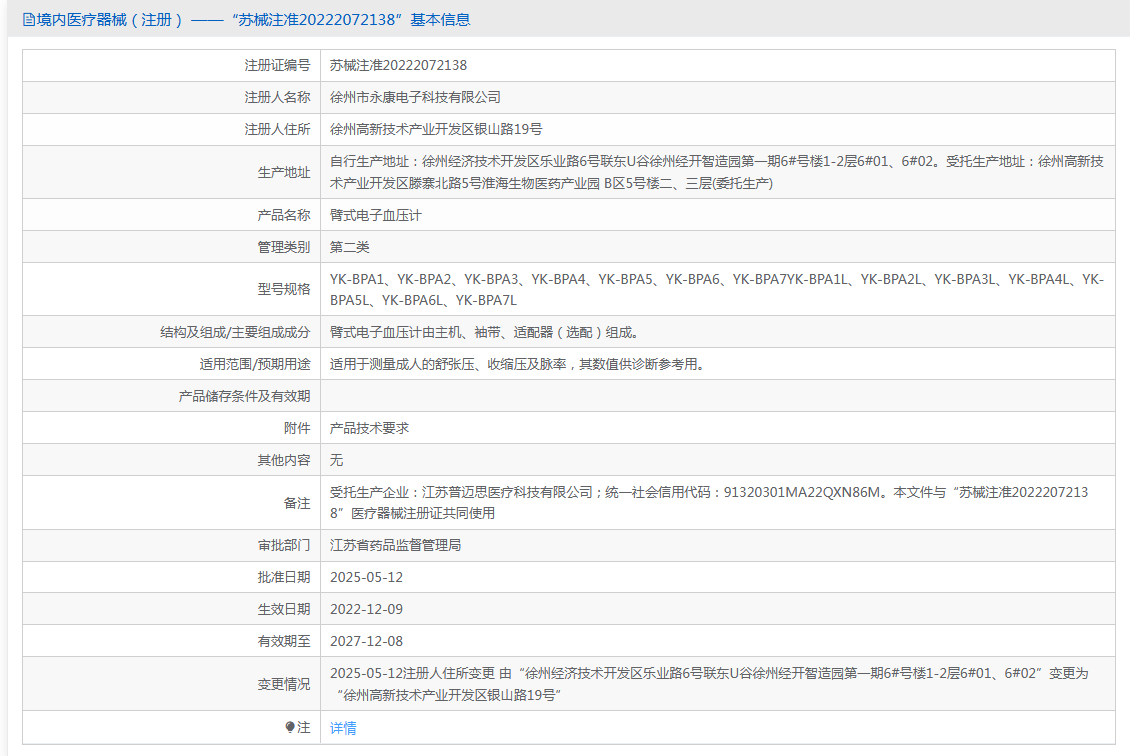
Task: Click other content value 无
Action: tap(337, 460)
